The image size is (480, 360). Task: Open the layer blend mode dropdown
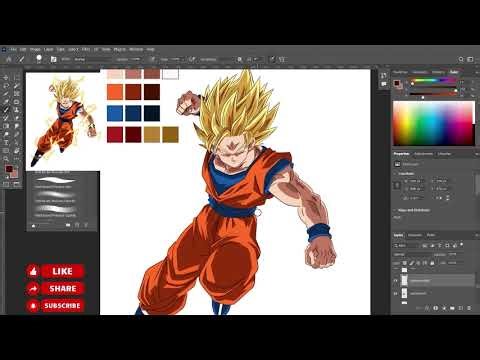[412, 254]
